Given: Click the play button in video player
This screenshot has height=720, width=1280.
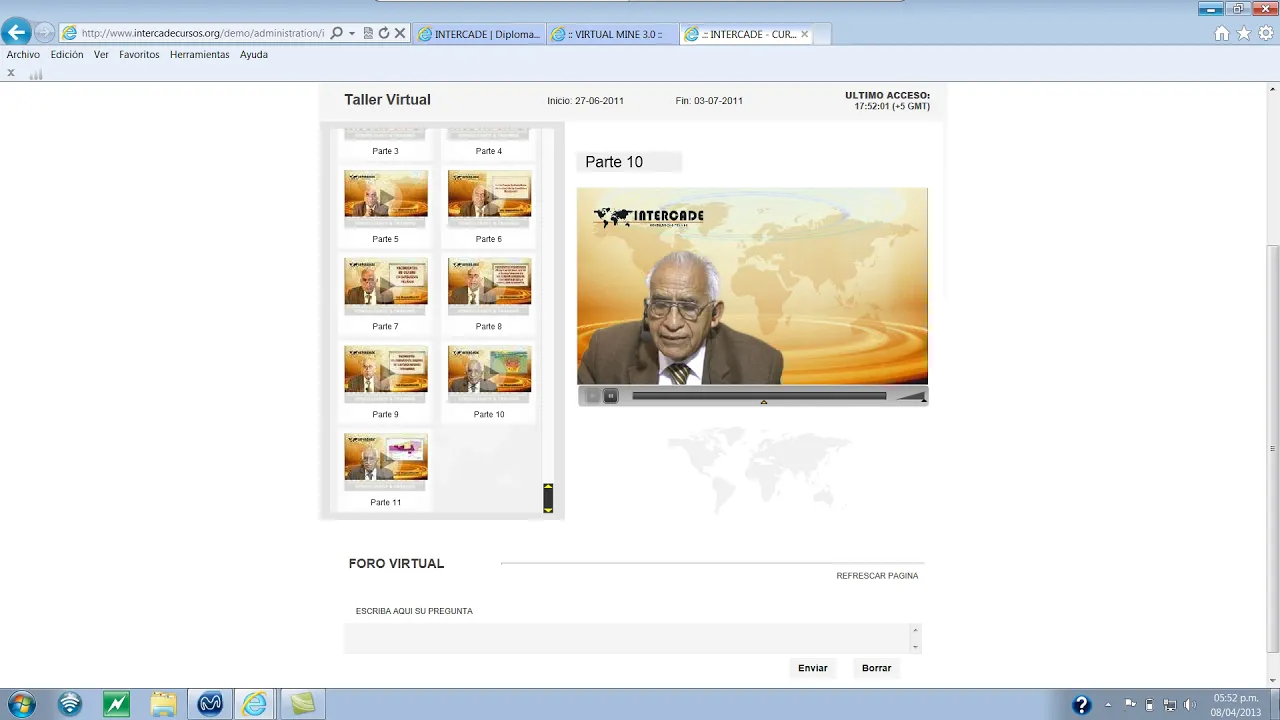Looking at the screenshot, I should (x=592, y=396).
